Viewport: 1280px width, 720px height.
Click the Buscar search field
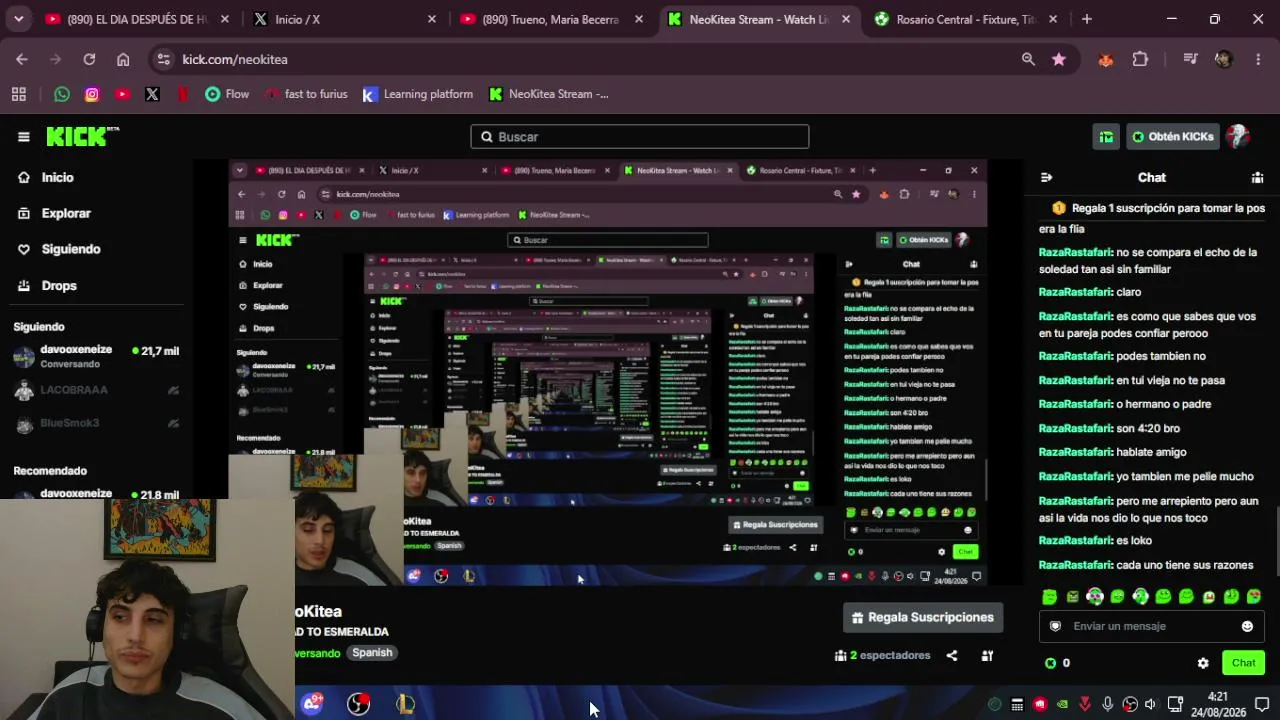[x=640, y=137]
